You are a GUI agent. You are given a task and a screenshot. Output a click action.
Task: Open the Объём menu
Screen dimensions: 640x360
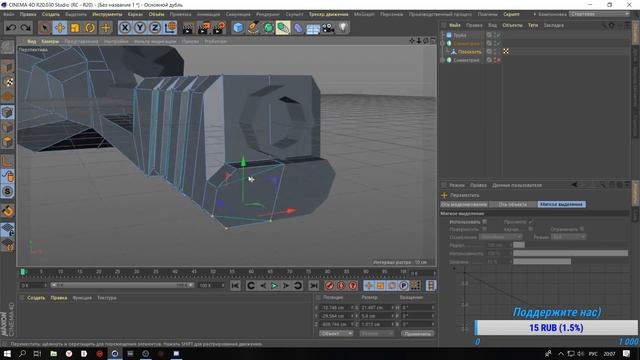coord(156,14)
